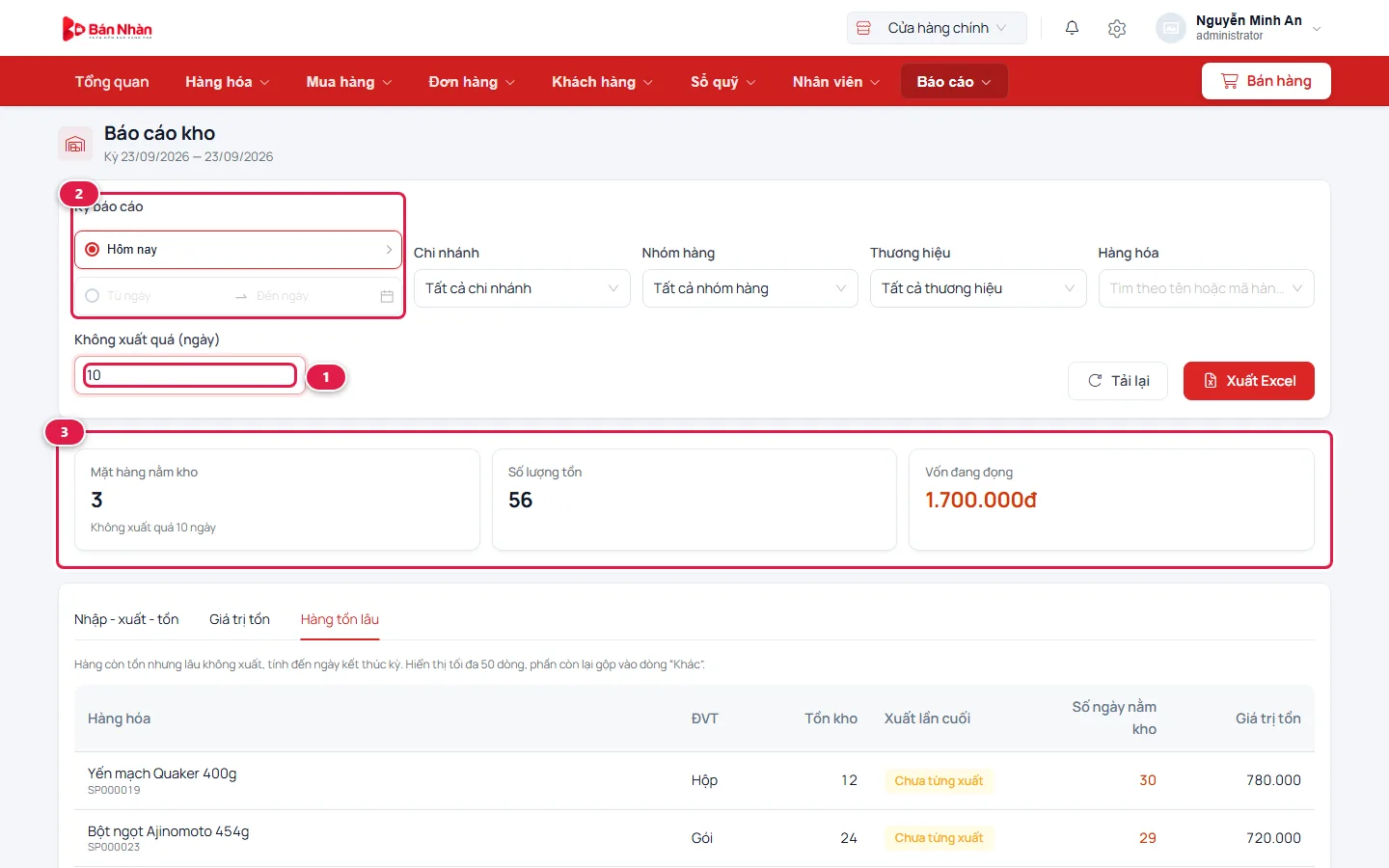Open the Hàng hóa search combo box
Screen dimensions: 1389x868
click(1206, 288)
